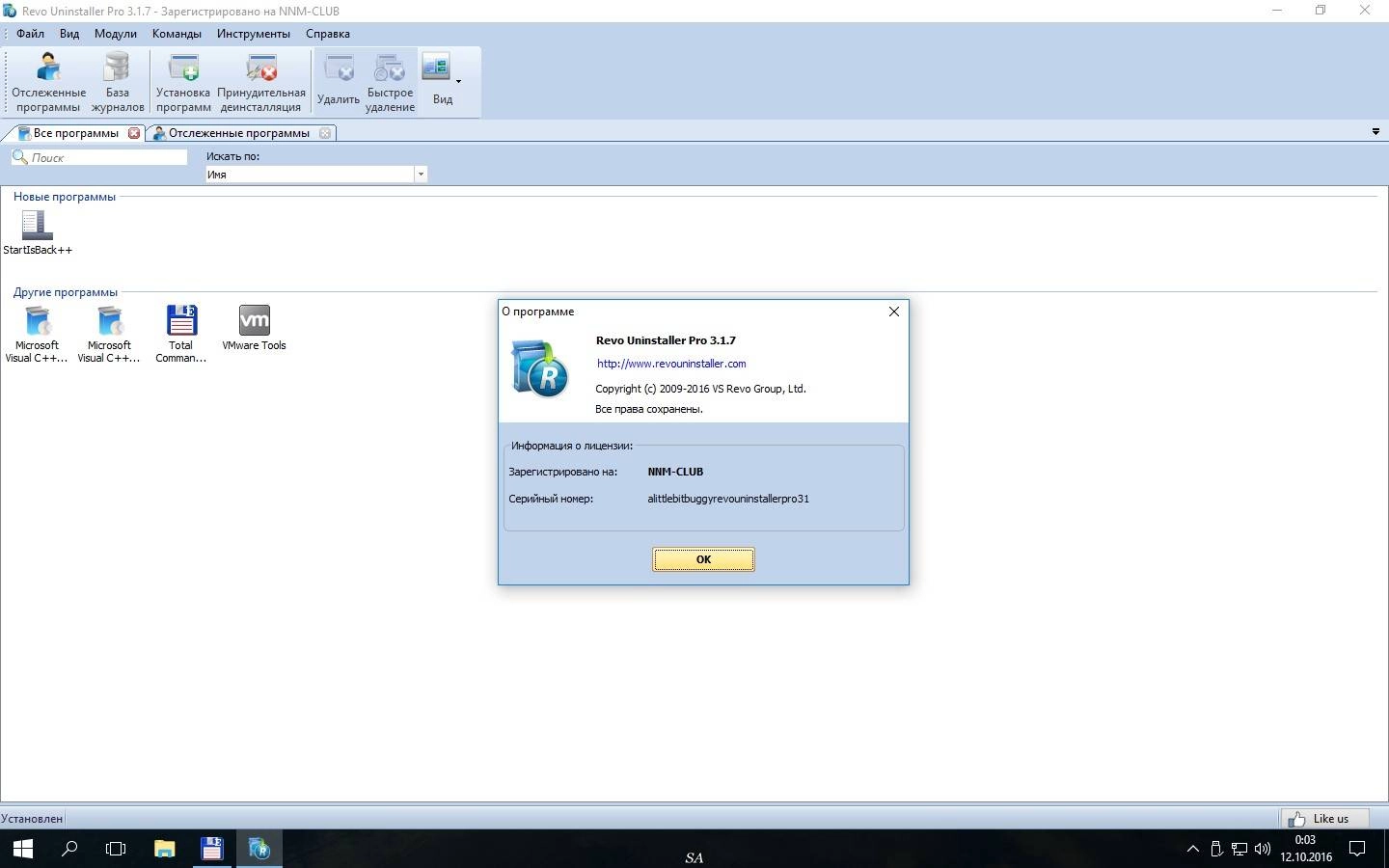Open the Справка menu
The image size is (1389, 868).
[x=328, y=34]
